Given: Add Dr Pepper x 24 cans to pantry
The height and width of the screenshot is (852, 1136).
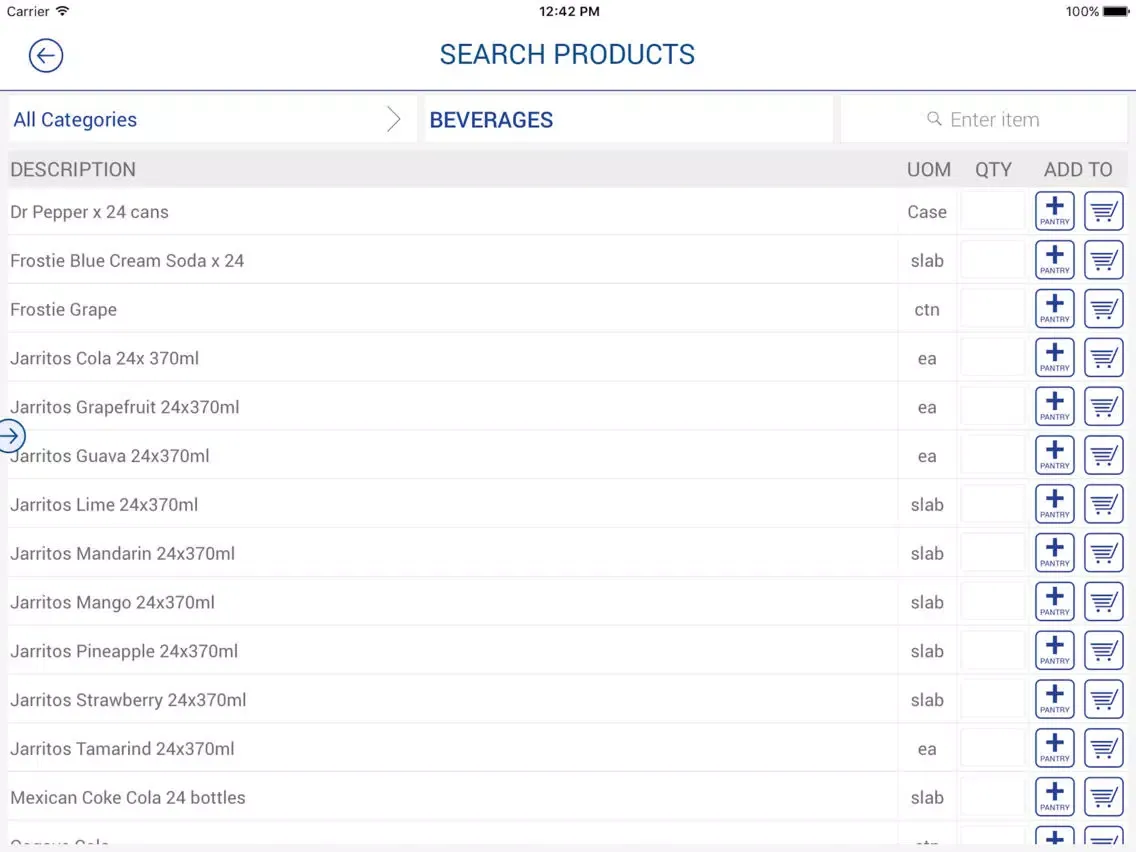Looking at the screenshot, I should click(1054, 211).
